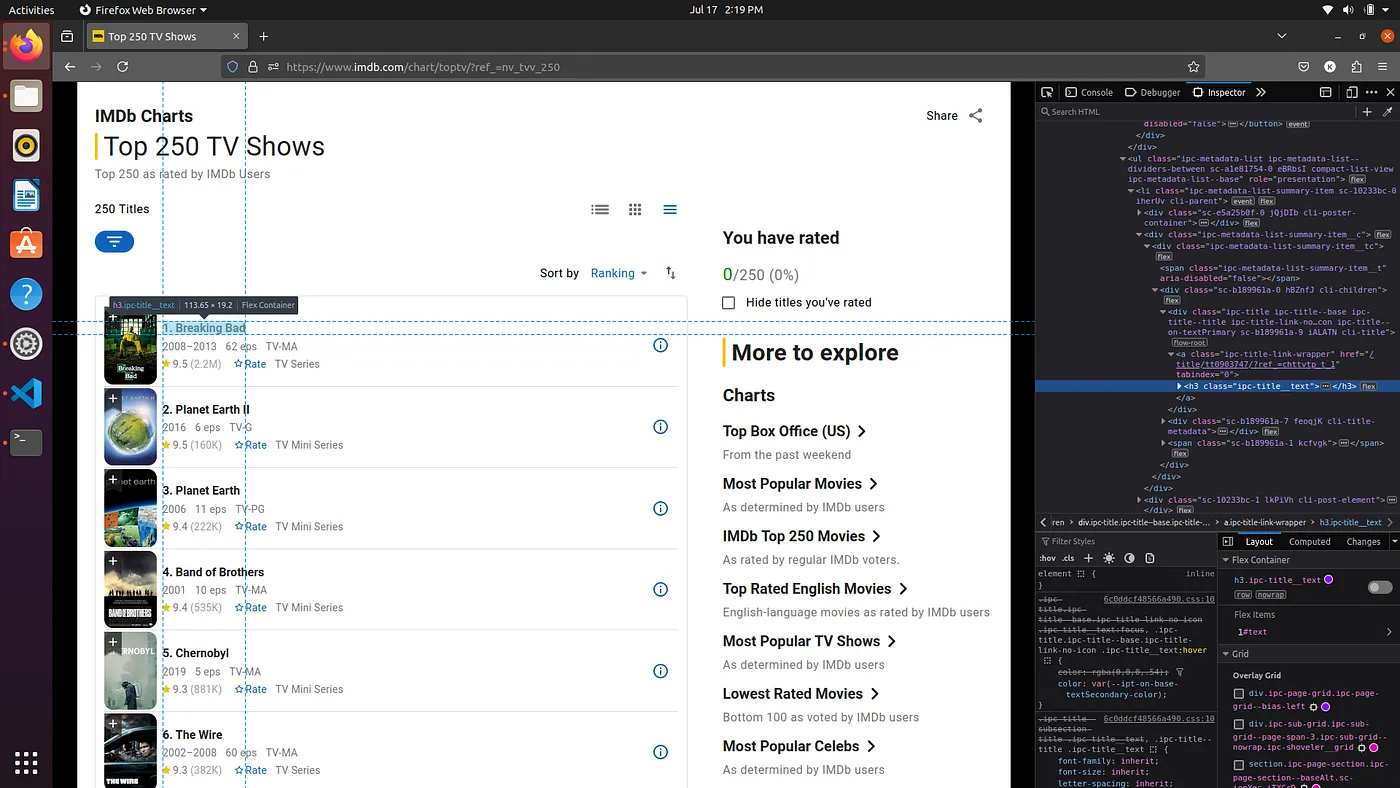Click Rate link for Band of Brothers
The image size is (1400, 788).
click(250, 608)
